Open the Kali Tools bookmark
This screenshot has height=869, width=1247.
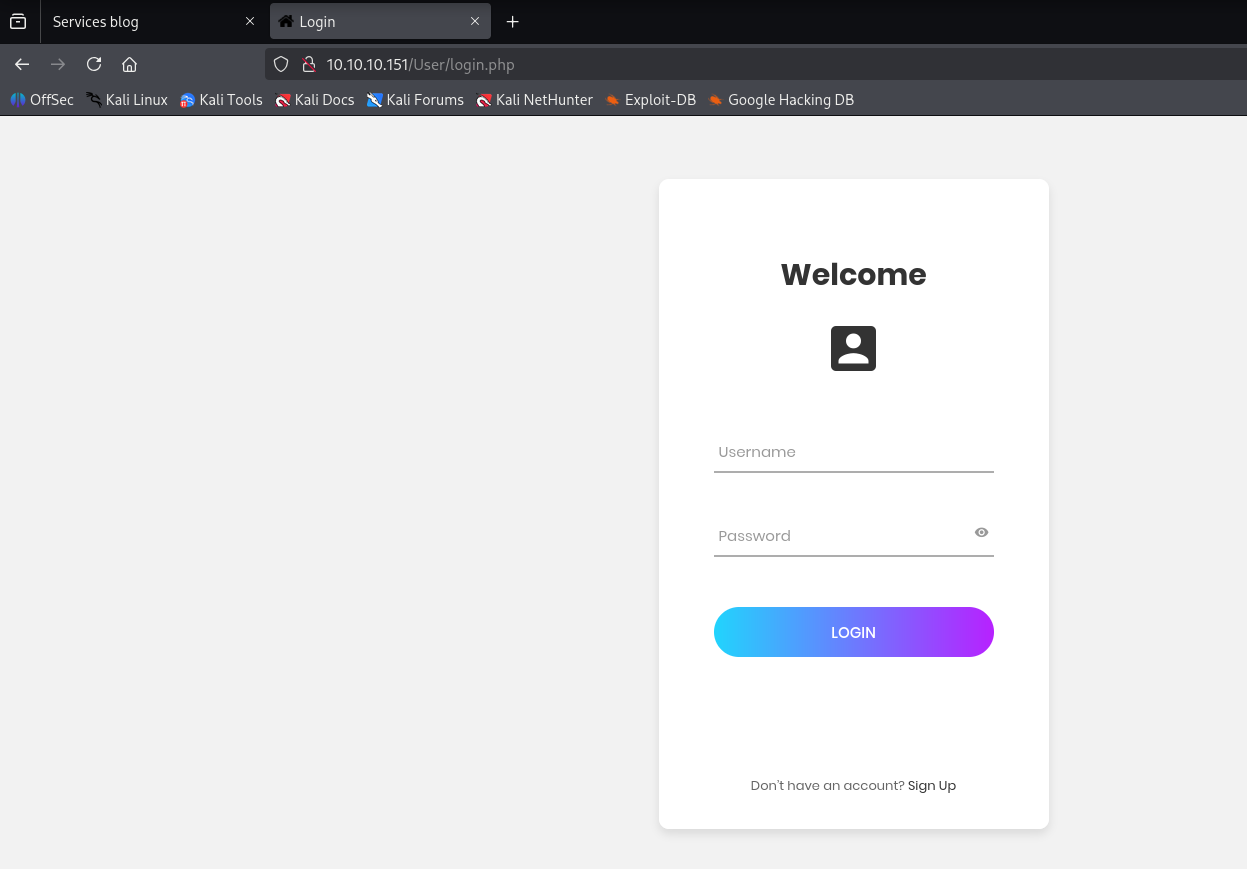(x=221, y=100)
